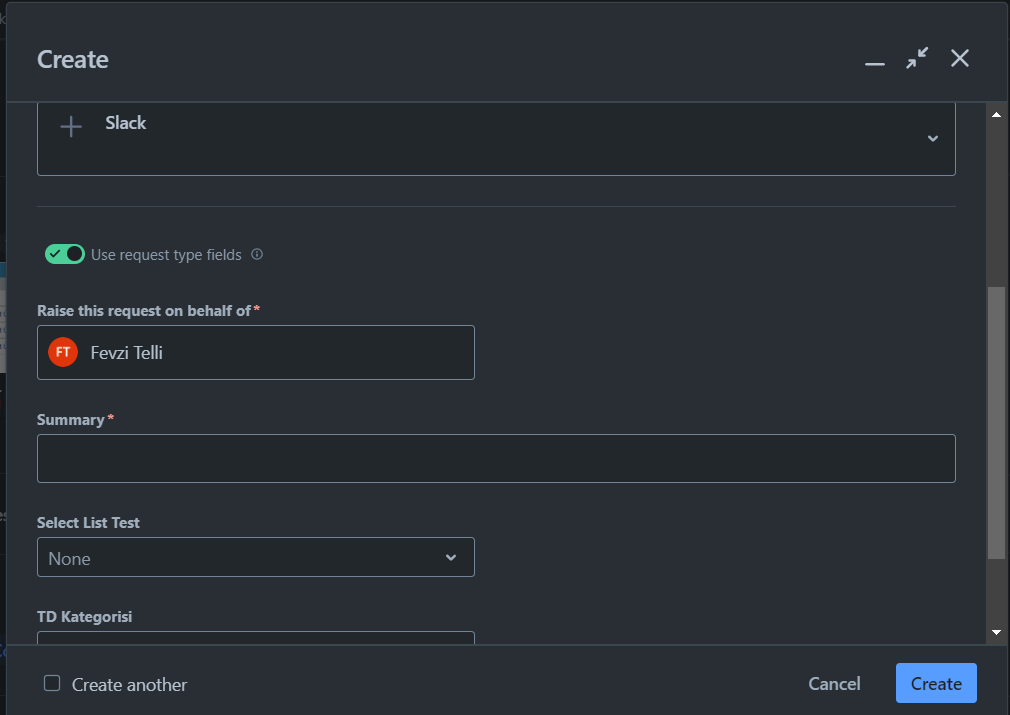
Task: Click inside the Summary input field
Action: click(x=496, y=458)
